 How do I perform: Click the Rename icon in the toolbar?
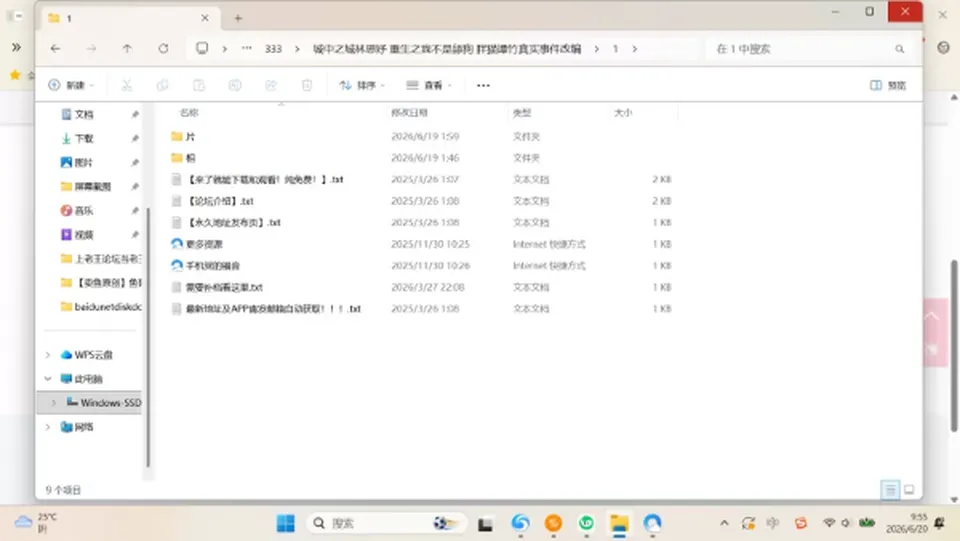click(234, 85)
